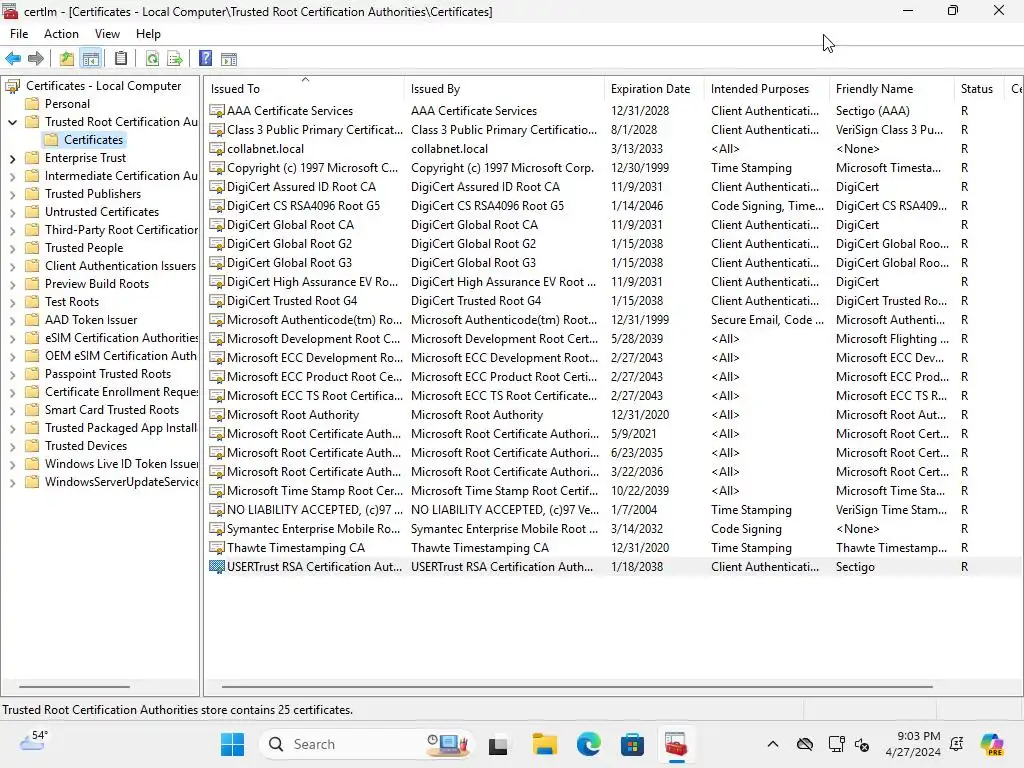Screen dimensions: 1024x768
Task: Sort by Intended Purposes column header
Action: pos(767,89)
